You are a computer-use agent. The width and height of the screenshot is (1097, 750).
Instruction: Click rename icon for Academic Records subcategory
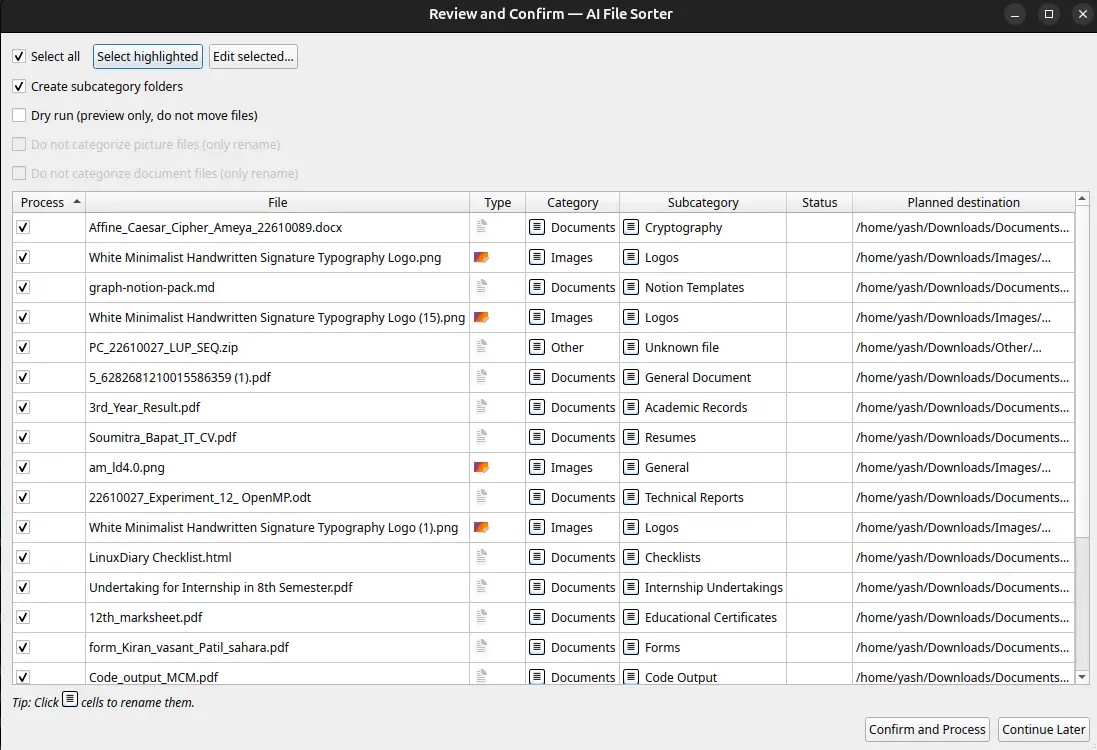[x=631, y=407]
